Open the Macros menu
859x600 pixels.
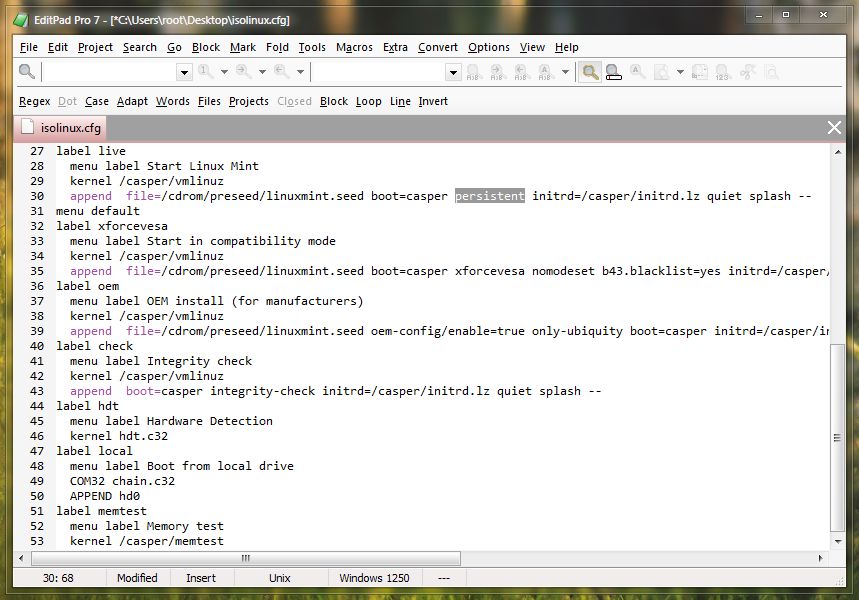354,48
